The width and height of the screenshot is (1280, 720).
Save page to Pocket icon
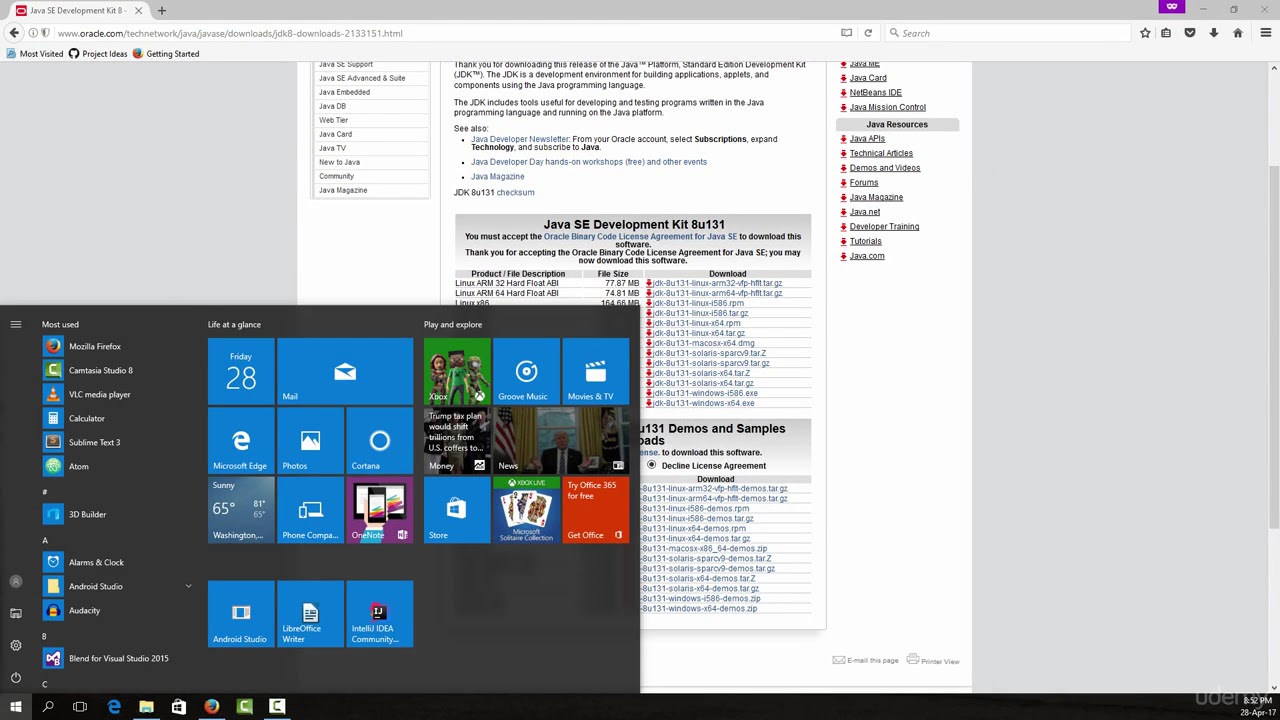(x=1189, y=33)
